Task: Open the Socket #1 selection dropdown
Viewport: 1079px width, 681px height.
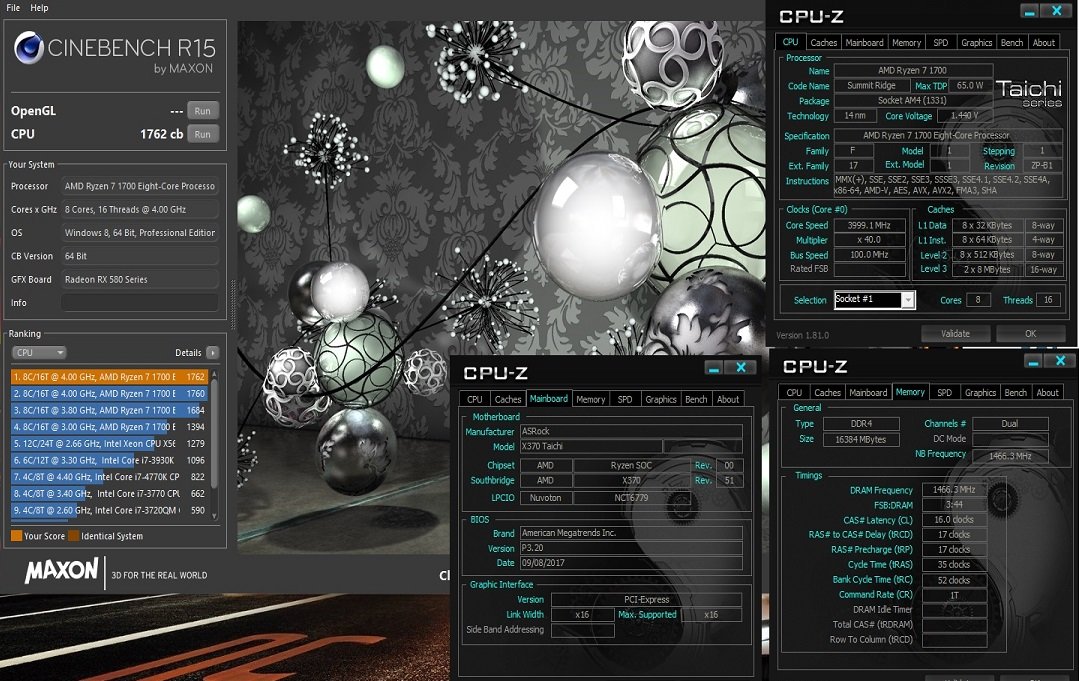Action: 908,300
